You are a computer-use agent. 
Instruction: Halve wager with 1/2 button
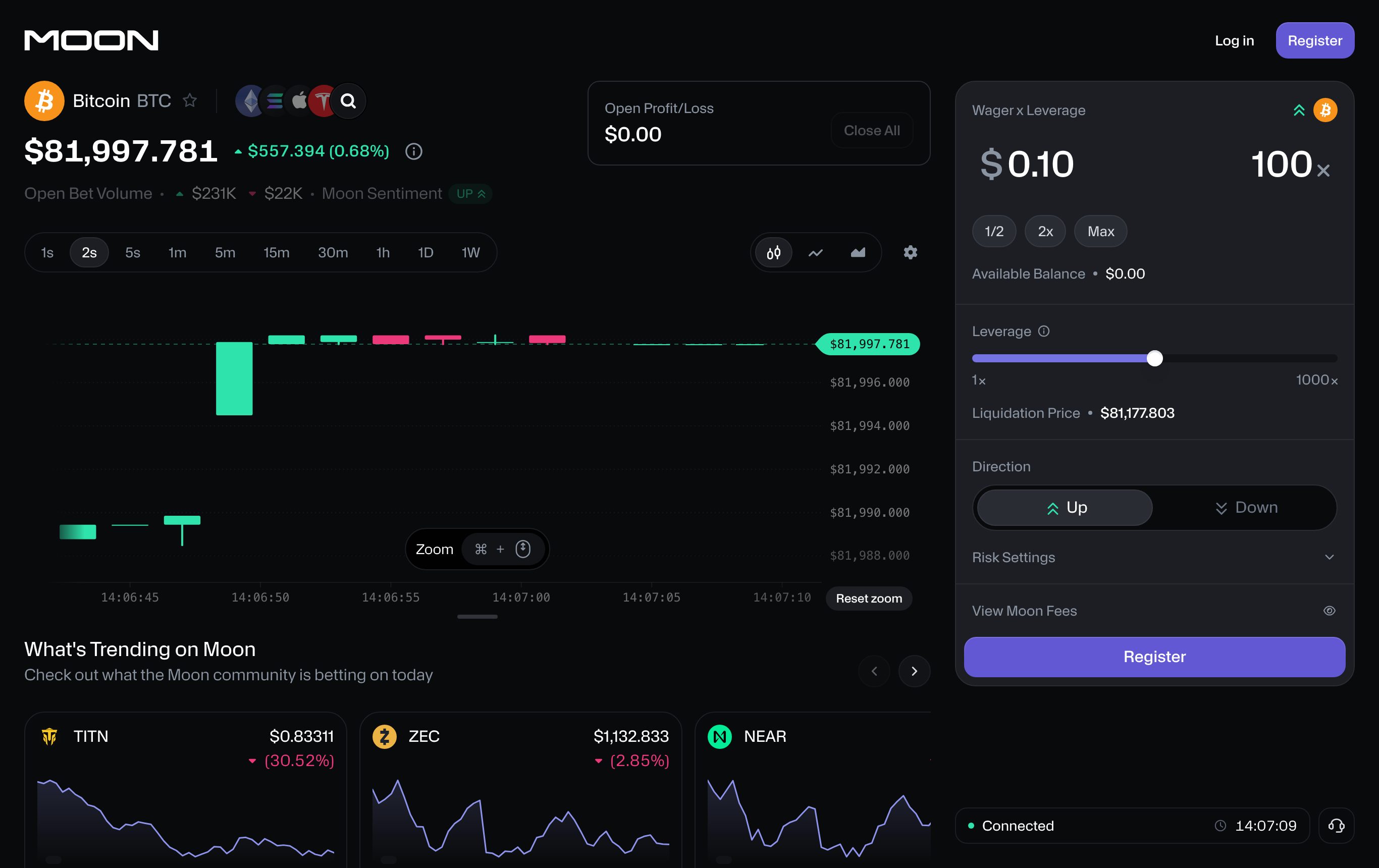tap(993, 231)
